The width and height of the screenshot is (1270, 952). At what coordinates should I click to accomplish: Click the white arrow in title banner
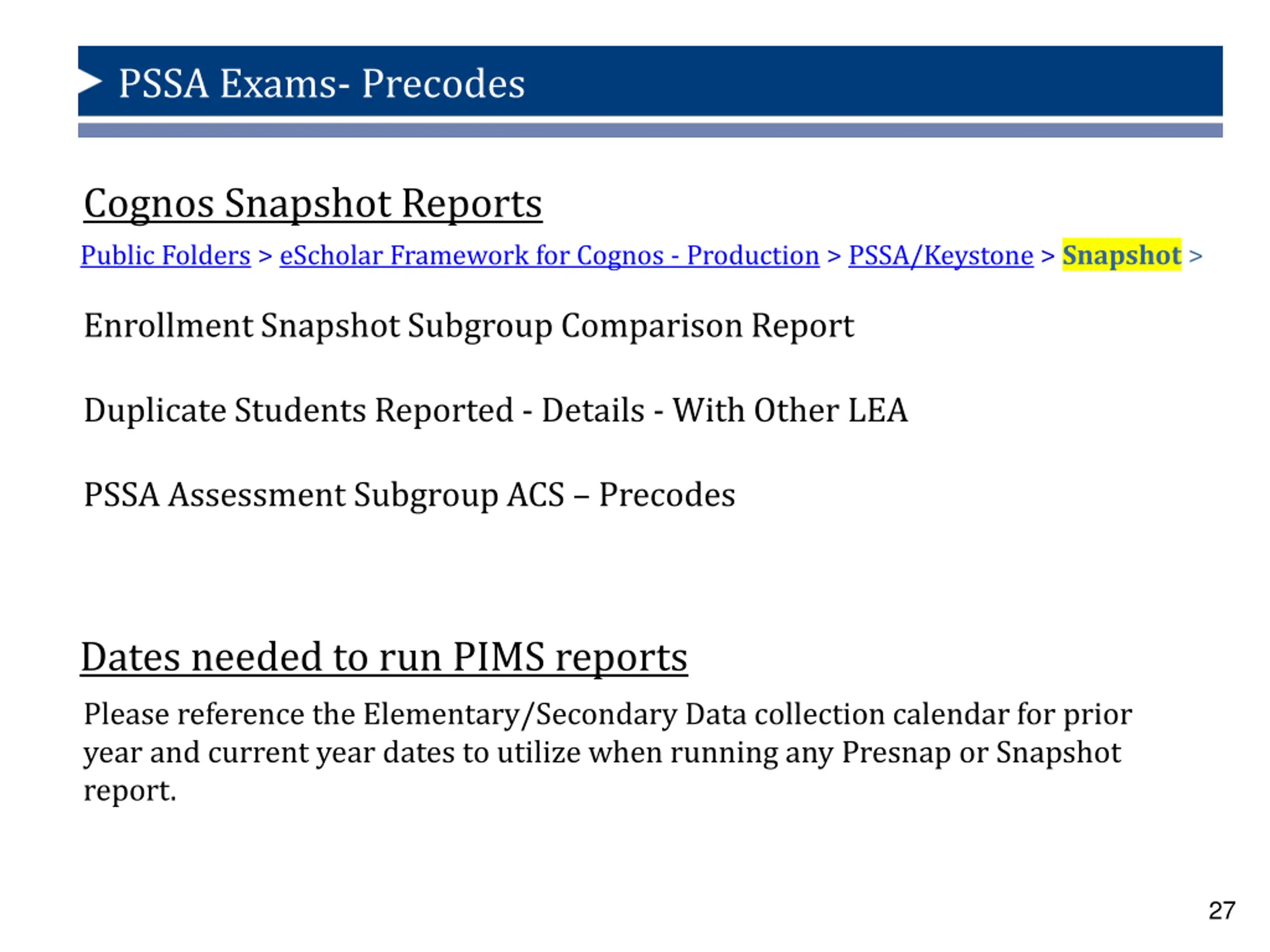[x=90, y=81]
